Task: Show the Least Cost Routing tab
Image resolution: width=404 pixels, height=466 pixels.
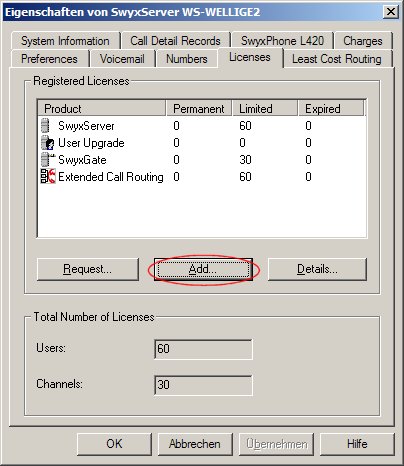Action: [x=337, y=59]
